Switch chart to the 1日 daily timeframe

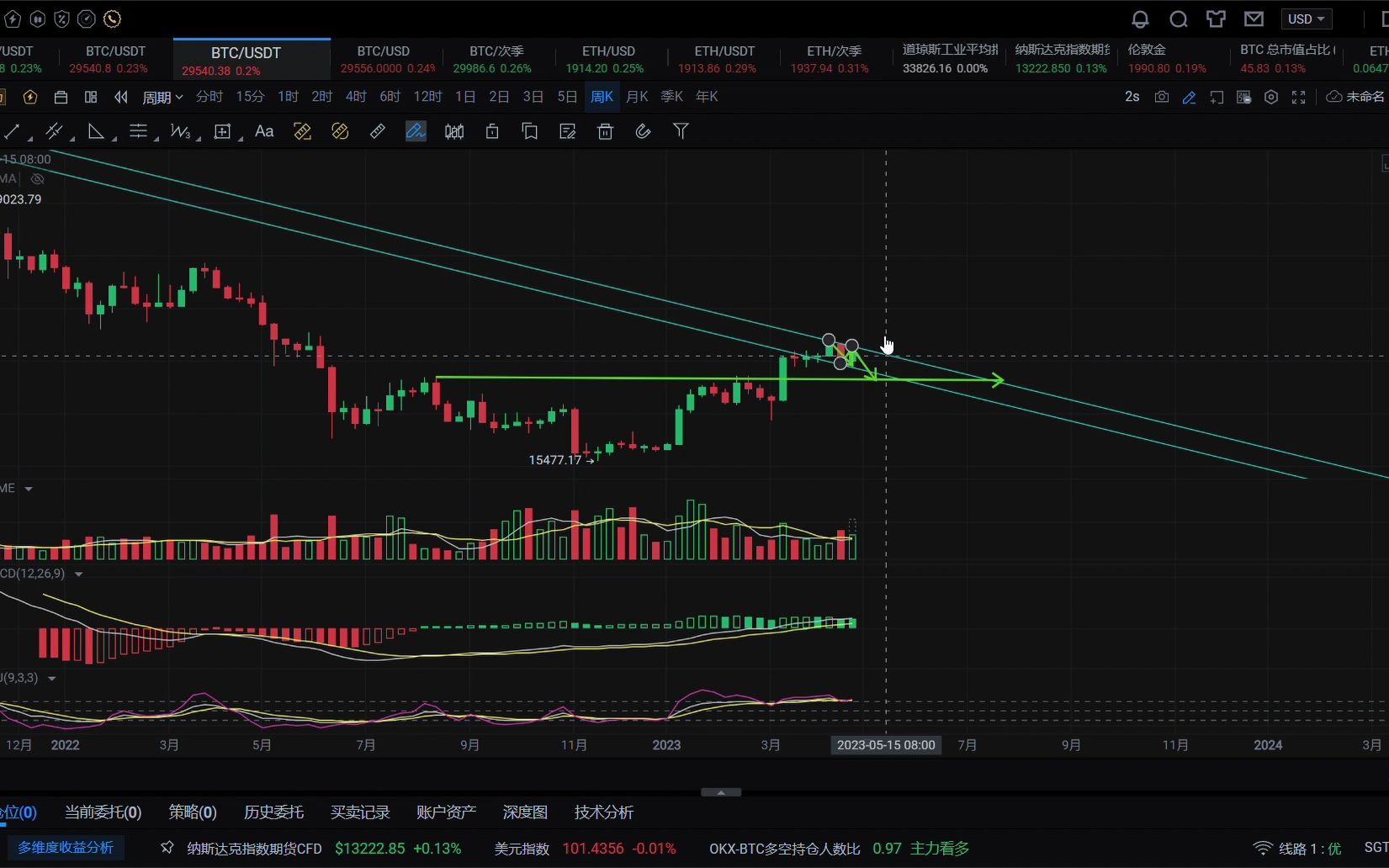tap(464, 97)
